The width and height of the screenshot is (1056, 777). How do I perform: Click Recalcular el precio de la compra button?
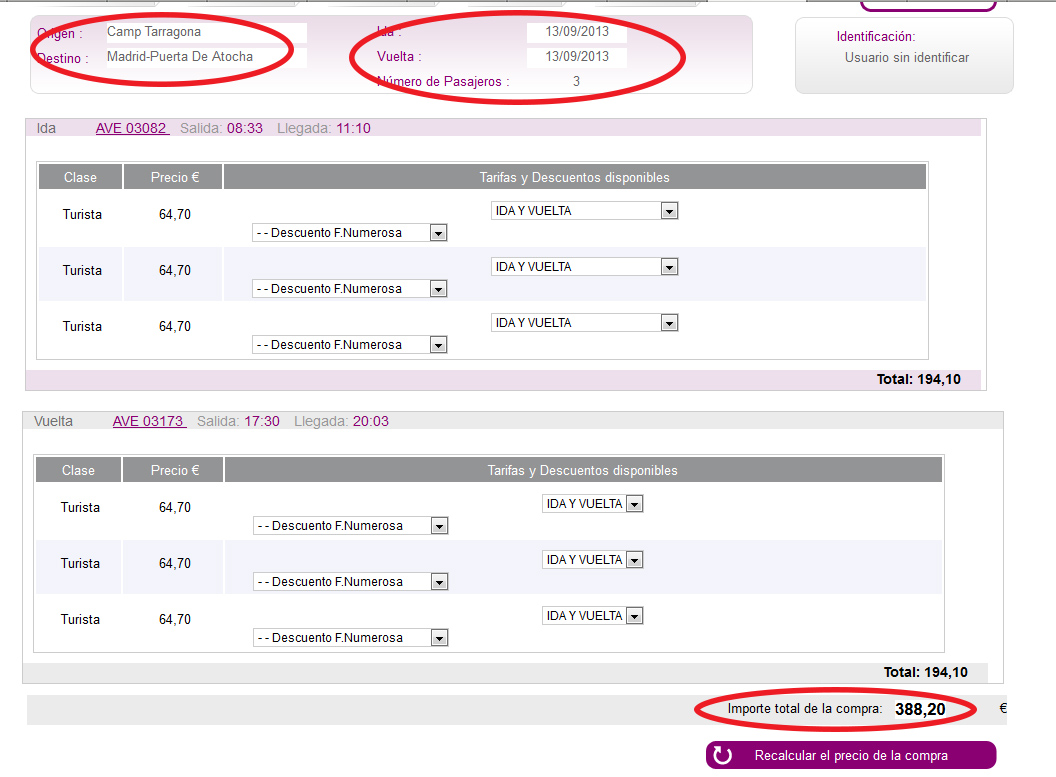pyautogui.click(x=851, y=755)
